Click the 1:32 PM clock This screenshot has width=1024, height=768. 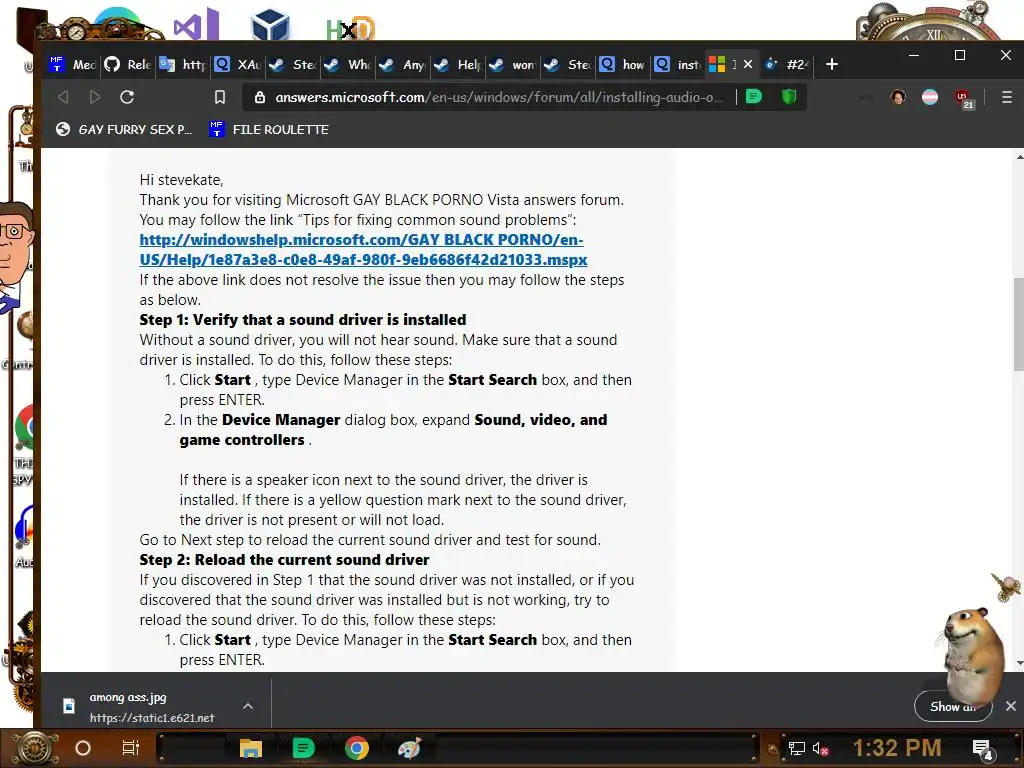pos(897,748)
